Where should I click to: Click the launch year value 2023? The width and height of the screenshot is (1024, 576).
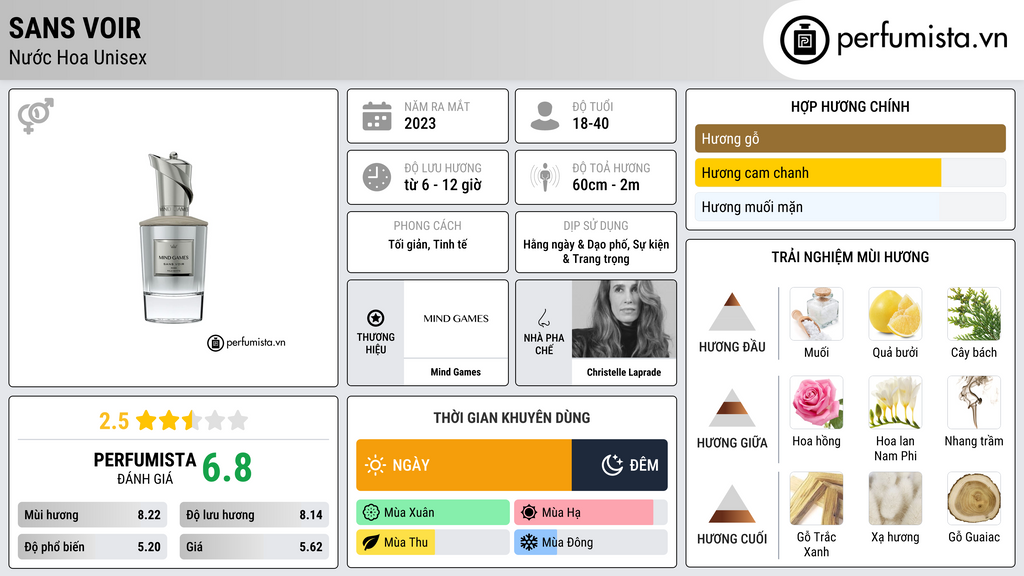pyautogui.click(x=420, y=123)
